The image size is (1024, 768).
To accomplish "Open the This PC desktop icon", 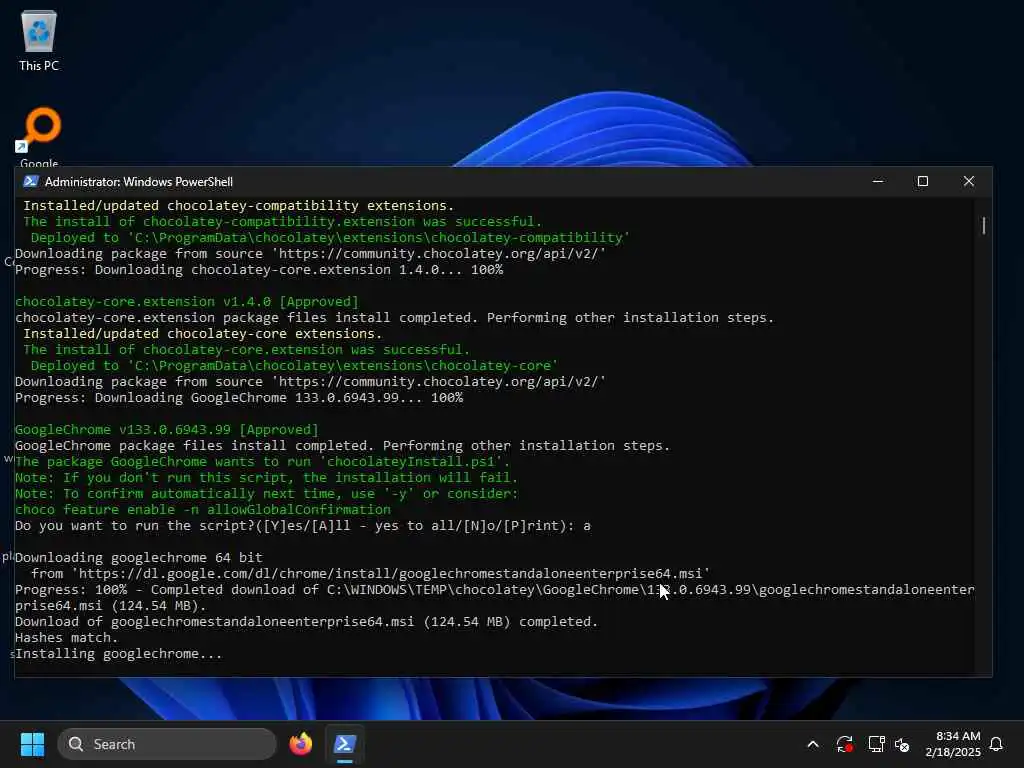I will tap(39, 40).
